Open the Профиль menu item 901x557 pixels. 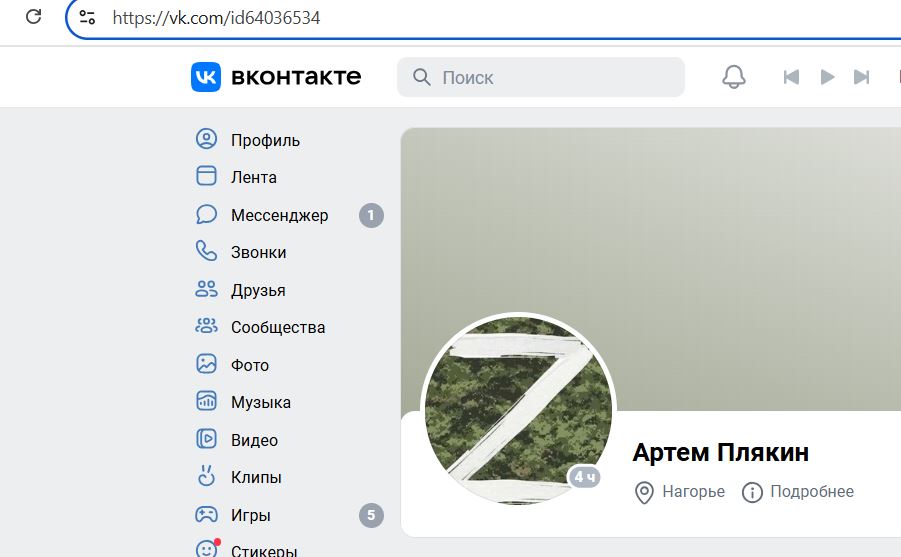point(265,140)
